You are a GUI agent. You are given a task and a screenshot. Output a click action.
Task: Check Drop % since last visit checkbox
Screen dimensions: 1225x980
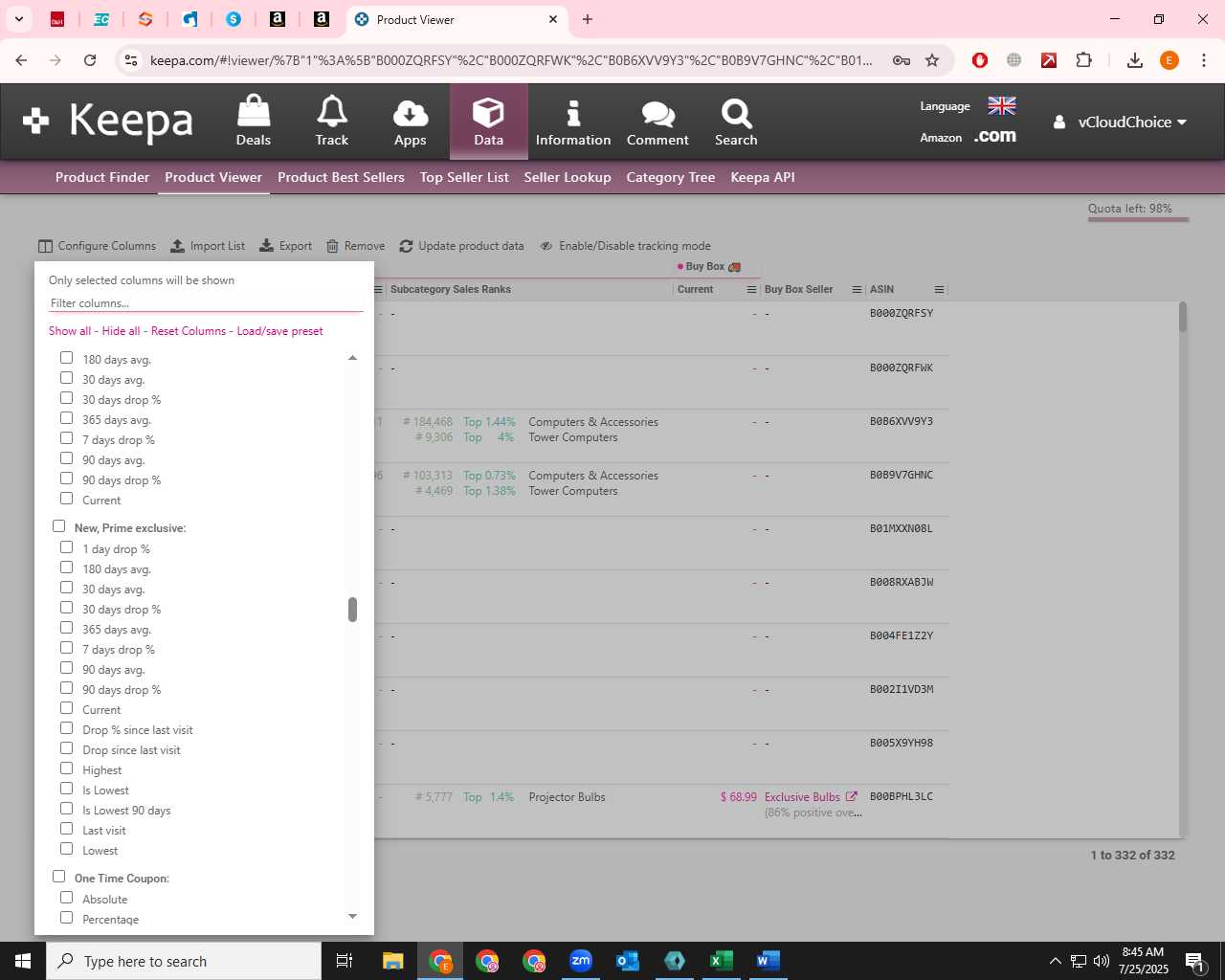tap(67, 728)
